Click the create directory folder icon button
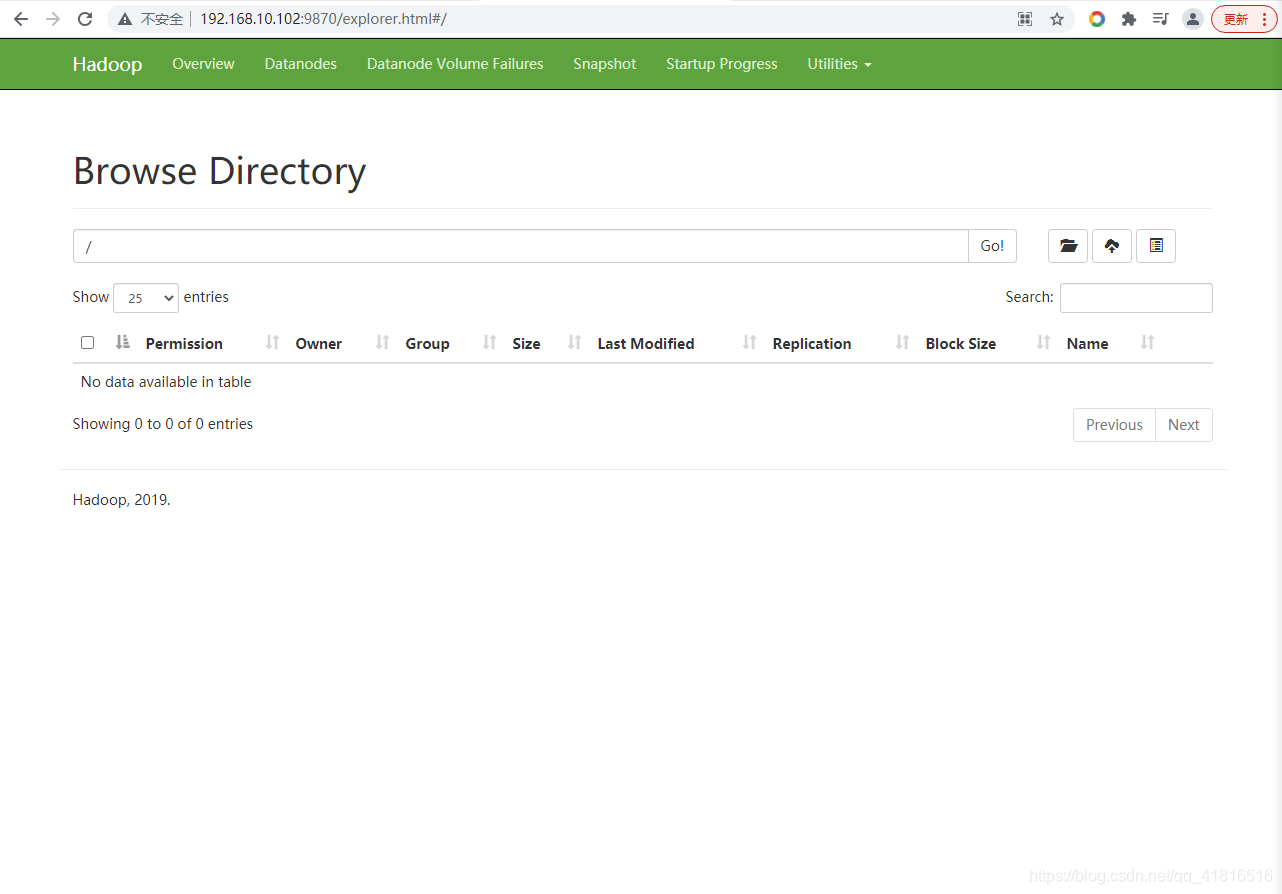Image resolution: width=1282 pixels, height=894 pixels. point(1068,246)
